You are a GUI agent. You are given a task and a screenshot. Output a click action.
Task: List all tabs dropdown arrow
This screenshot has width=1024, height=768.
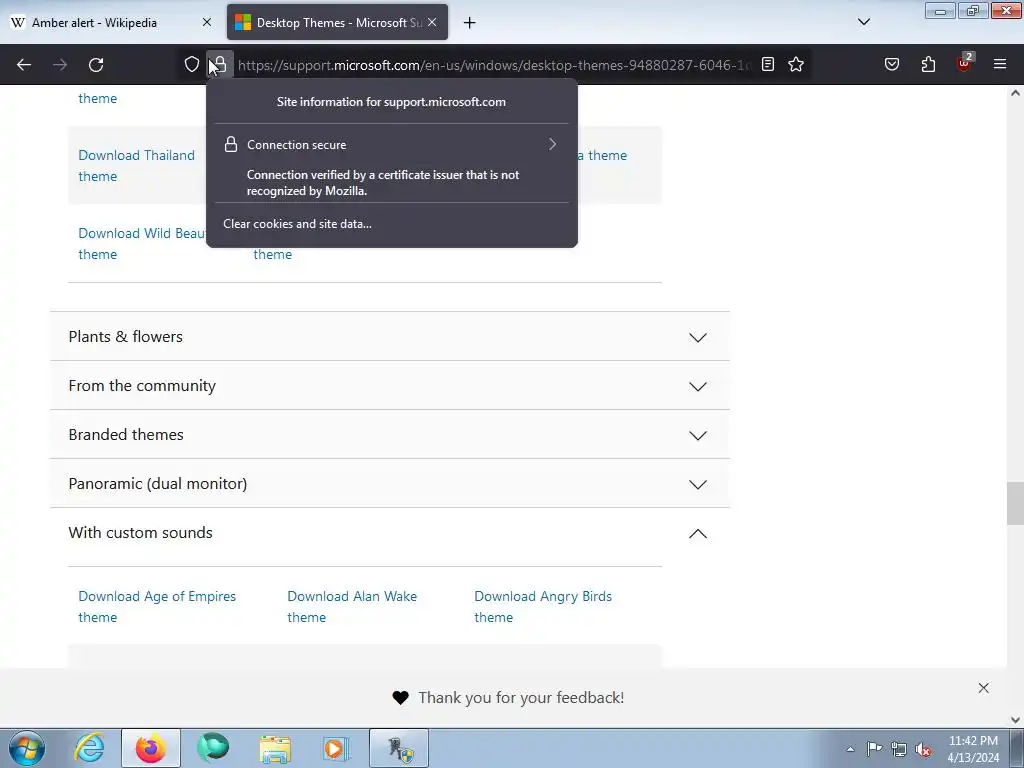[x=863, y=22]
